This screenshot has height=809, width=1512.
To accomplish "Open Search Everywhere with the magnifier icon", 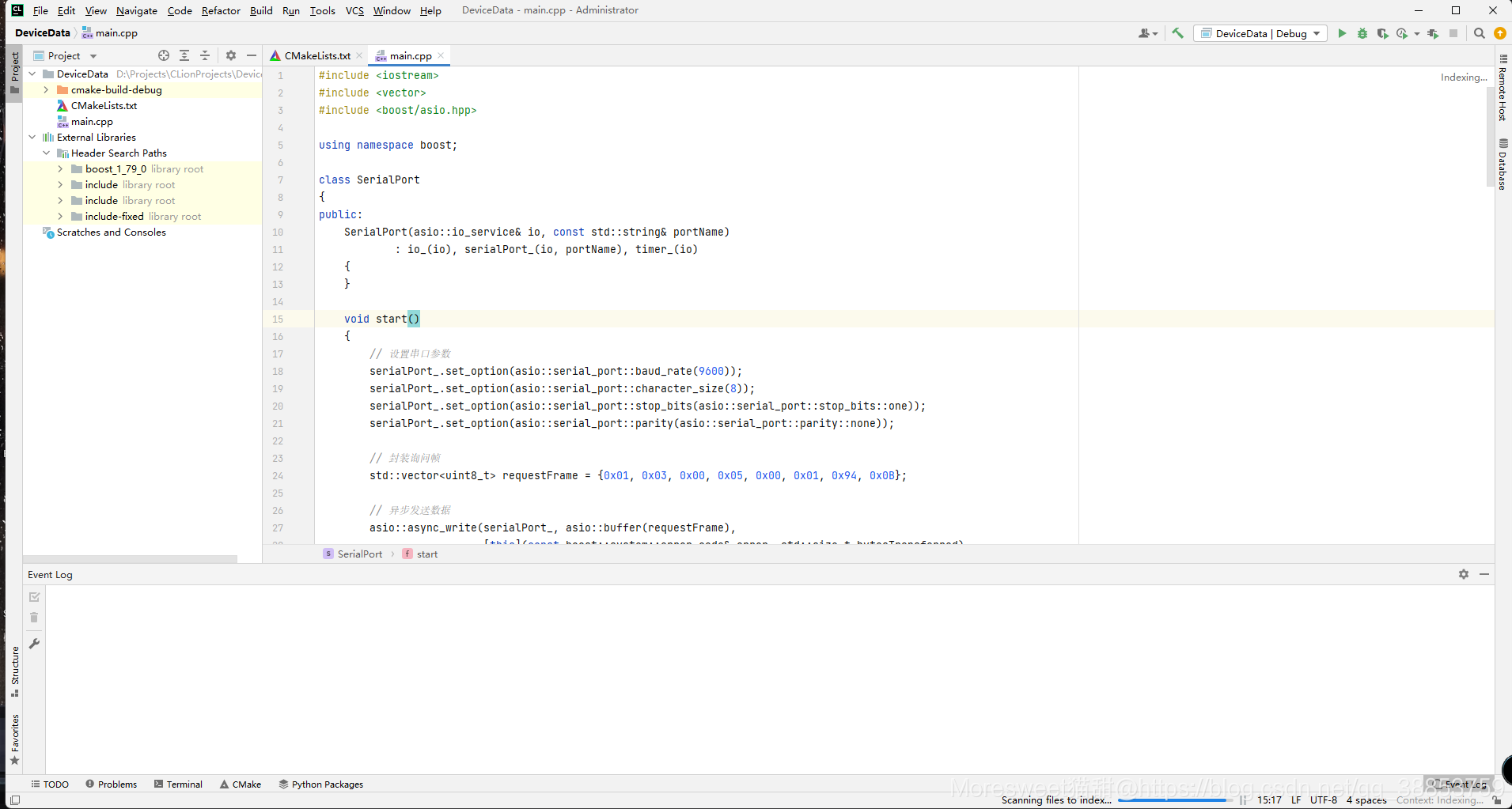I will tap(1479, 33).
